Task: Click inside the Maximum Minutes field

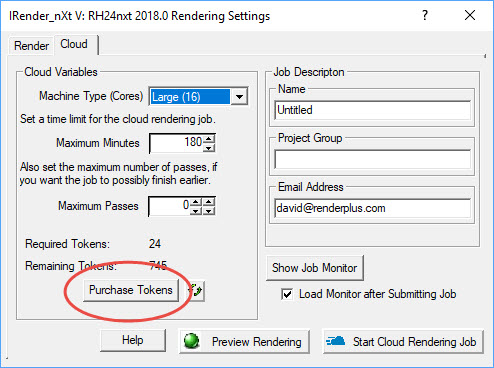Action: [176, 143]
